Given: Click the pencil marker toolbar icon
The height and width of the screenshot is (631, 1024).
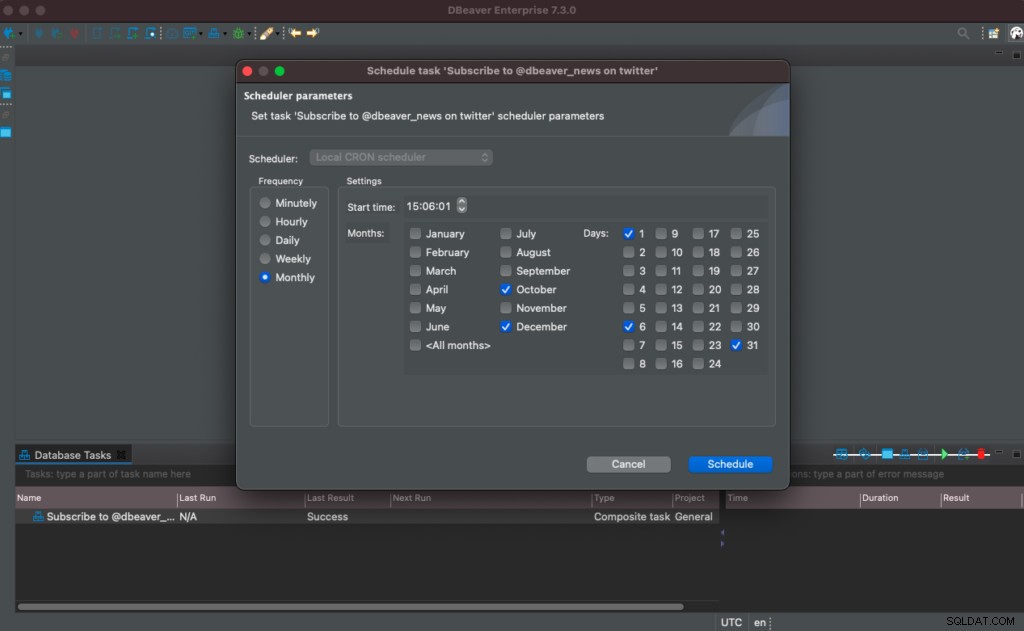Looking at the screenshot, I should pyautogui.click(x=266, y=33).
